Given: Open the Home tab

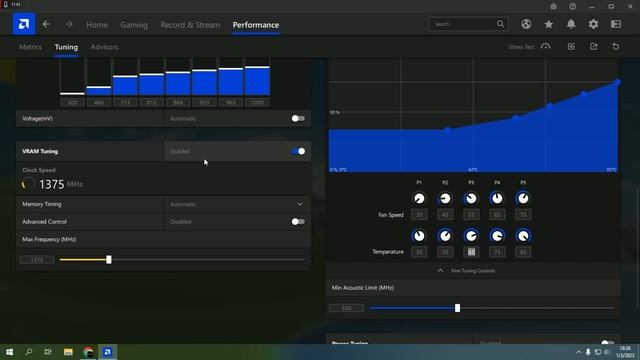Looking at the screenshot, I should (97, 25).
